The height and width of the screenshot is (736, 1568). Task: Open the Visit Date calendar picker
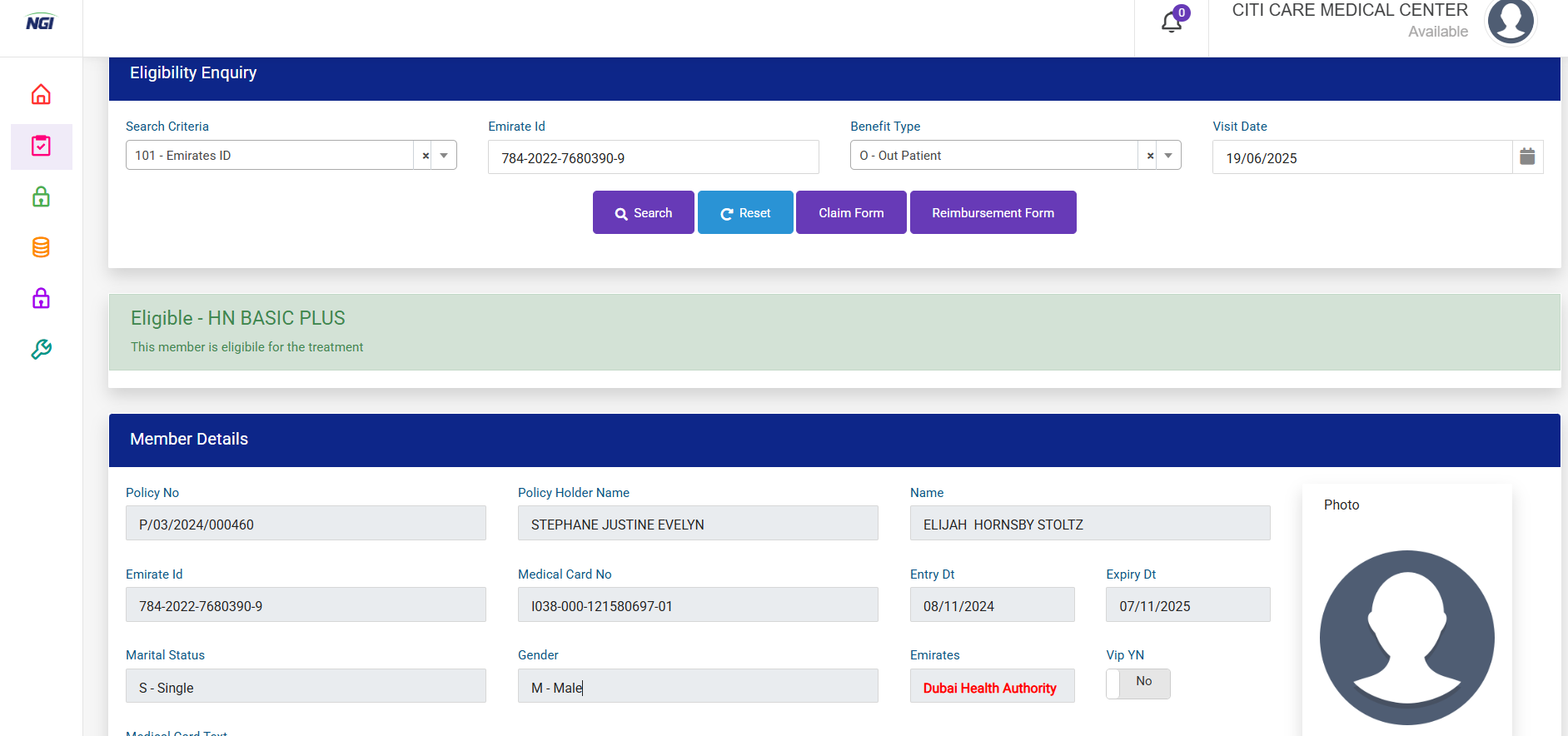click(1527, 157)
